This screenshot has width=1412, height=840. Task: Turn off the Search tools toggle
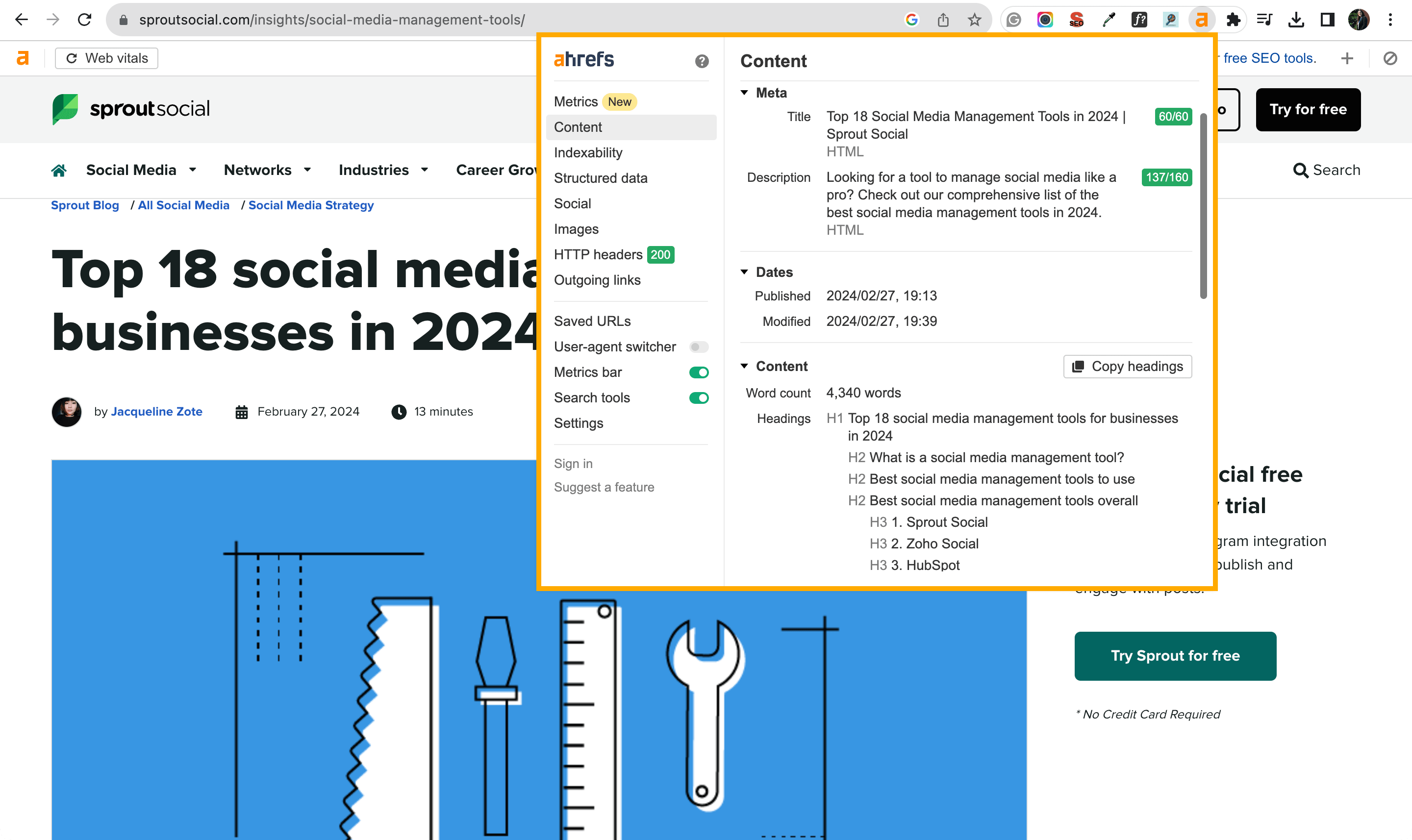tap(699, 397)
